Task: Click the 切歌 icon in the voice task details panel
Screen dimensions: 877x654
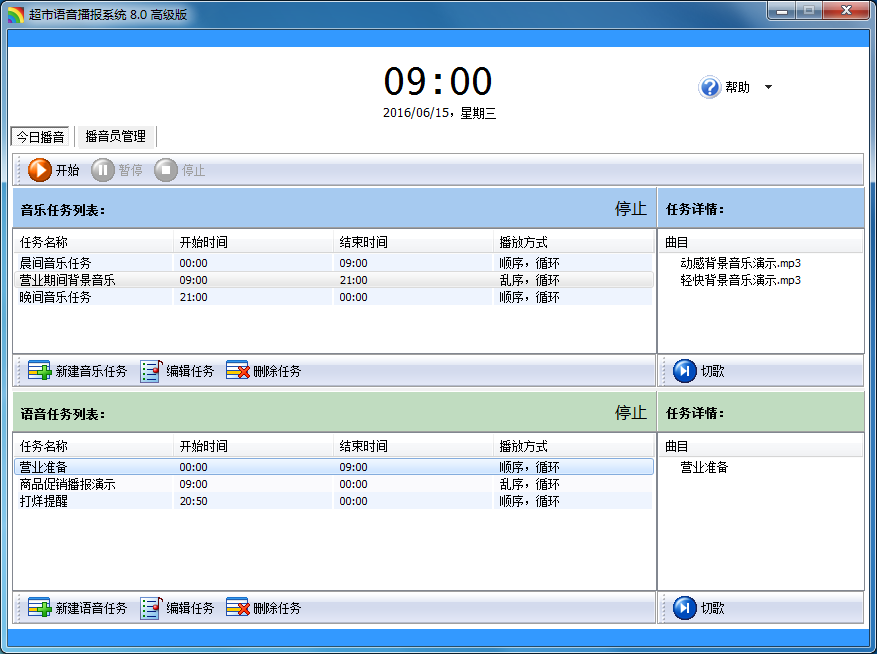Action: tap(684, 607)
